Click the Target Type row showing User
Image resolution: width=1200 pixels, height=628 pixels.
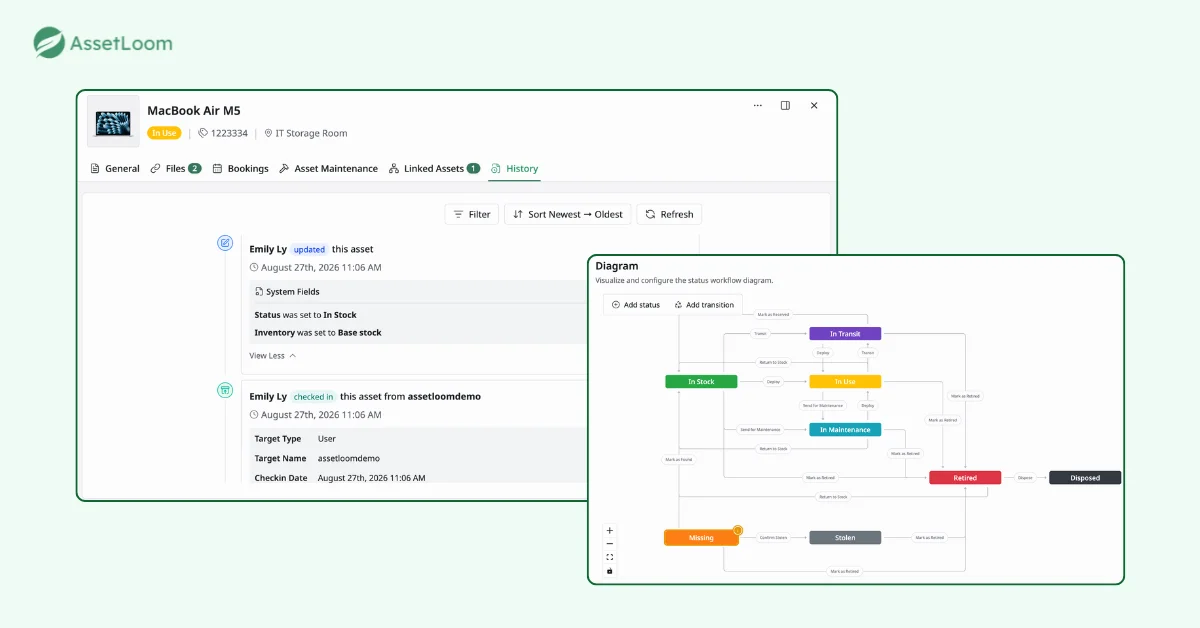[418, 439]
